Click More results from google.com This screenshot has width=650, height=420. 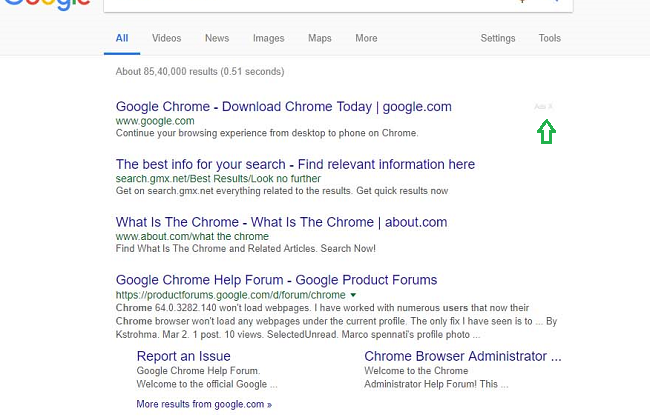204,404
